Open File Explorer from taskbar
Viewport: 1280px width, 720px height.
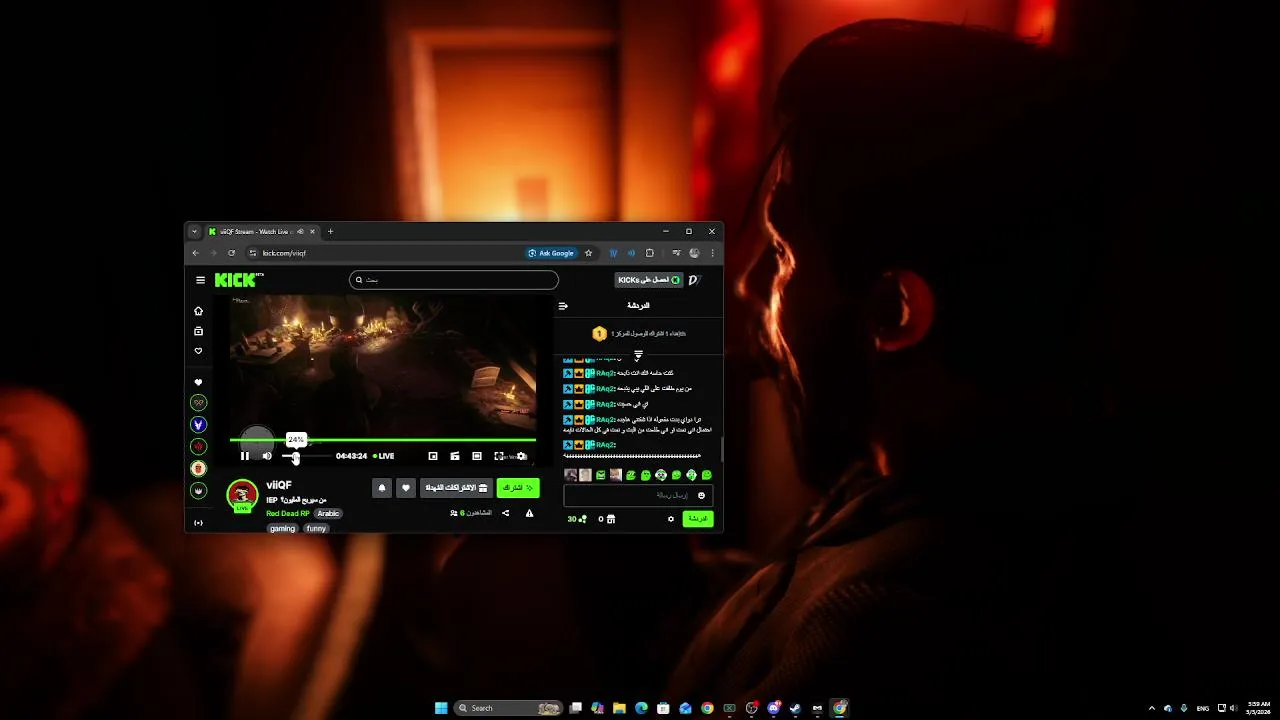coord(619,708)
